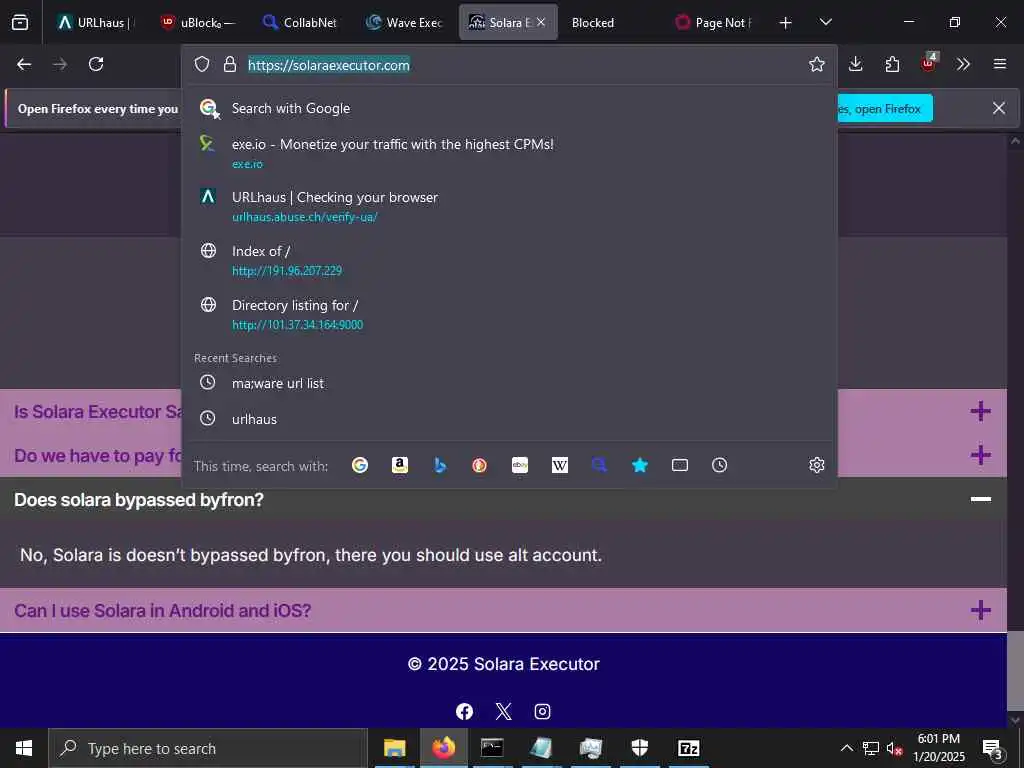Open the Firefox application menu
1024x768 pixels.
(x=999, y=64)
